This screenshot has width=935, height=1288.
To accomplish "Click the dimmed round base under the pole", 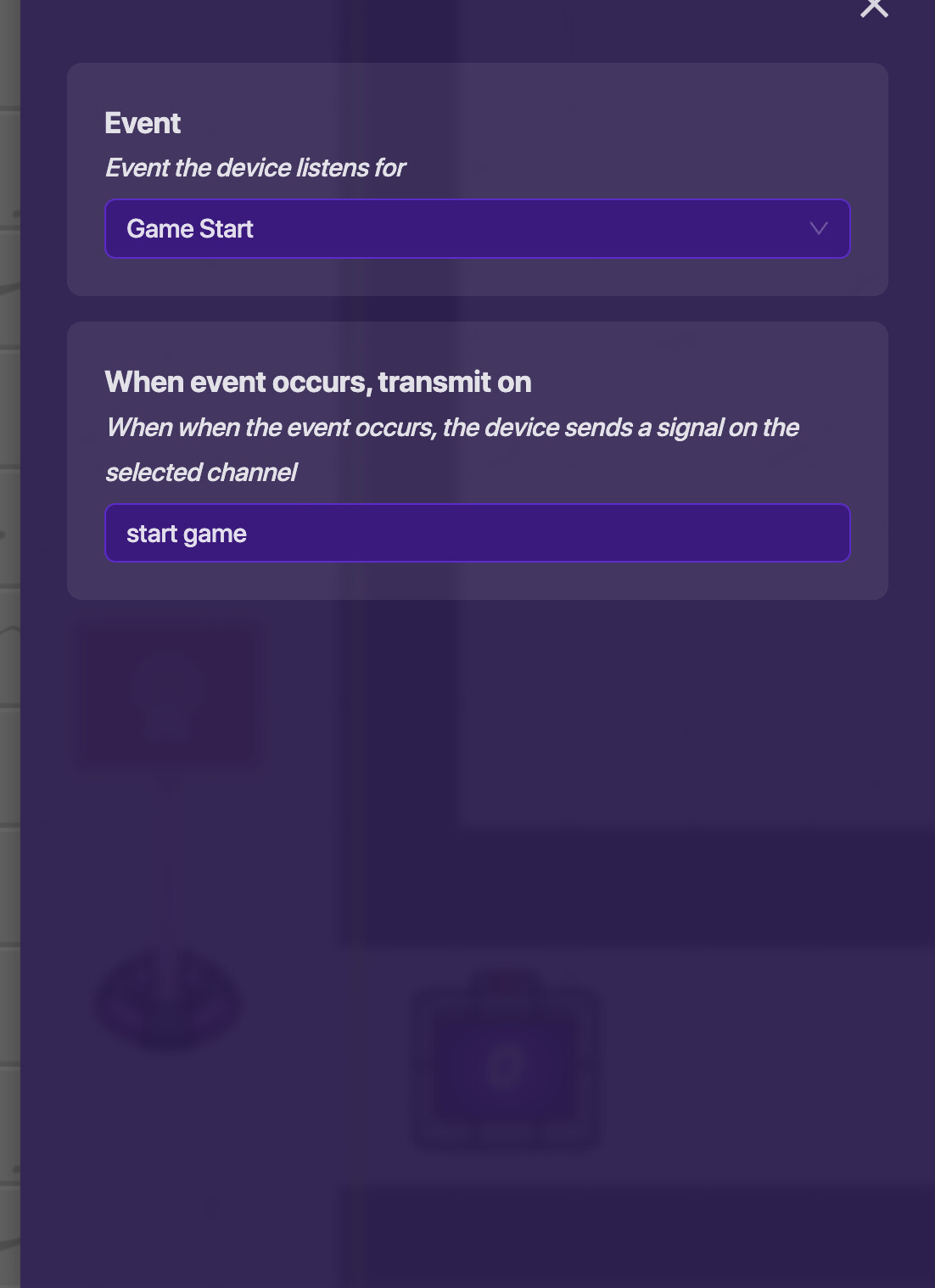I will point(168,1003).
